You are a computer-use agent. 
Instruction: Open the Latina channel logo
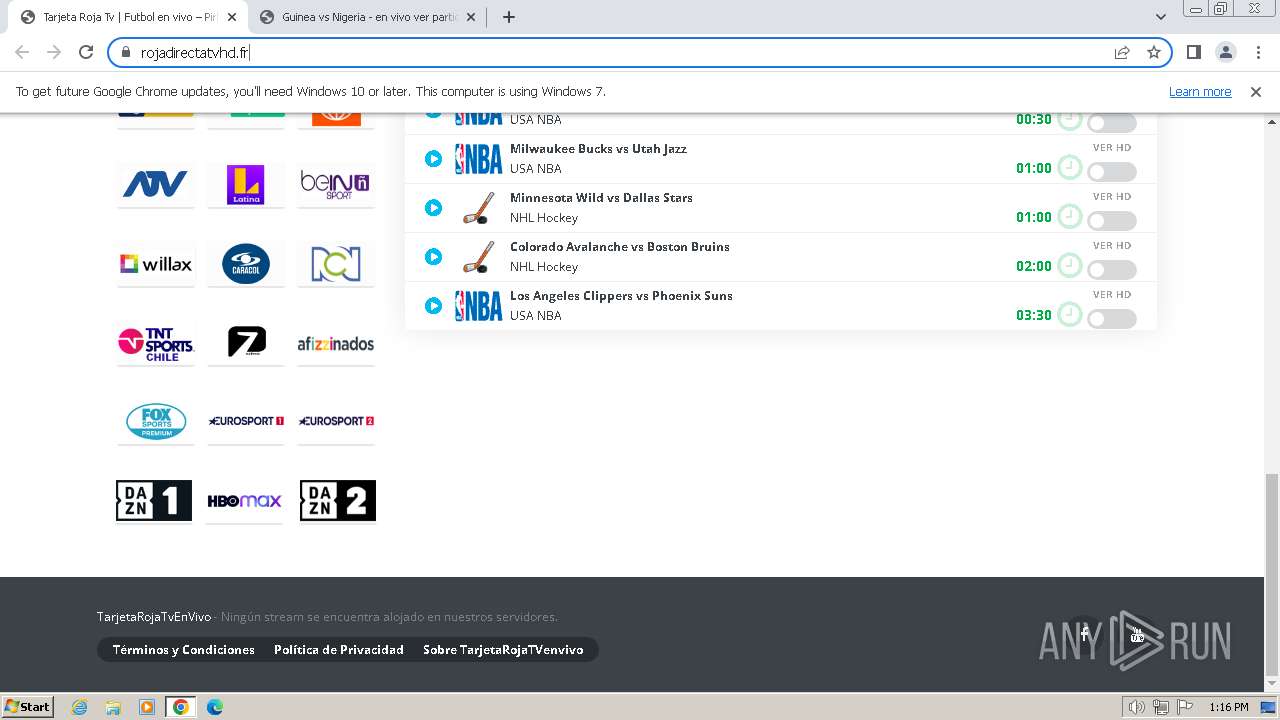[246, 184]
